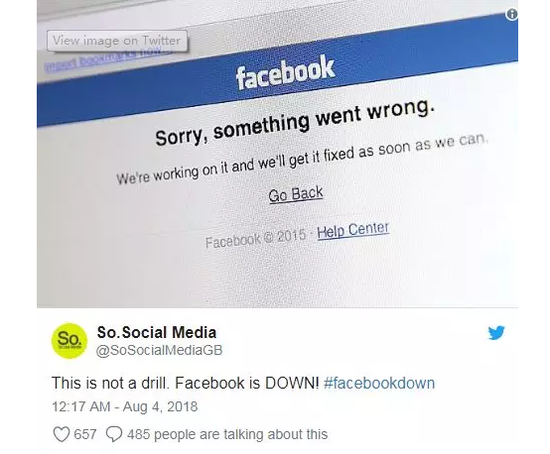Click the Facebook © 2015 footer text
550x454 pixels.
tap(256, 238)
